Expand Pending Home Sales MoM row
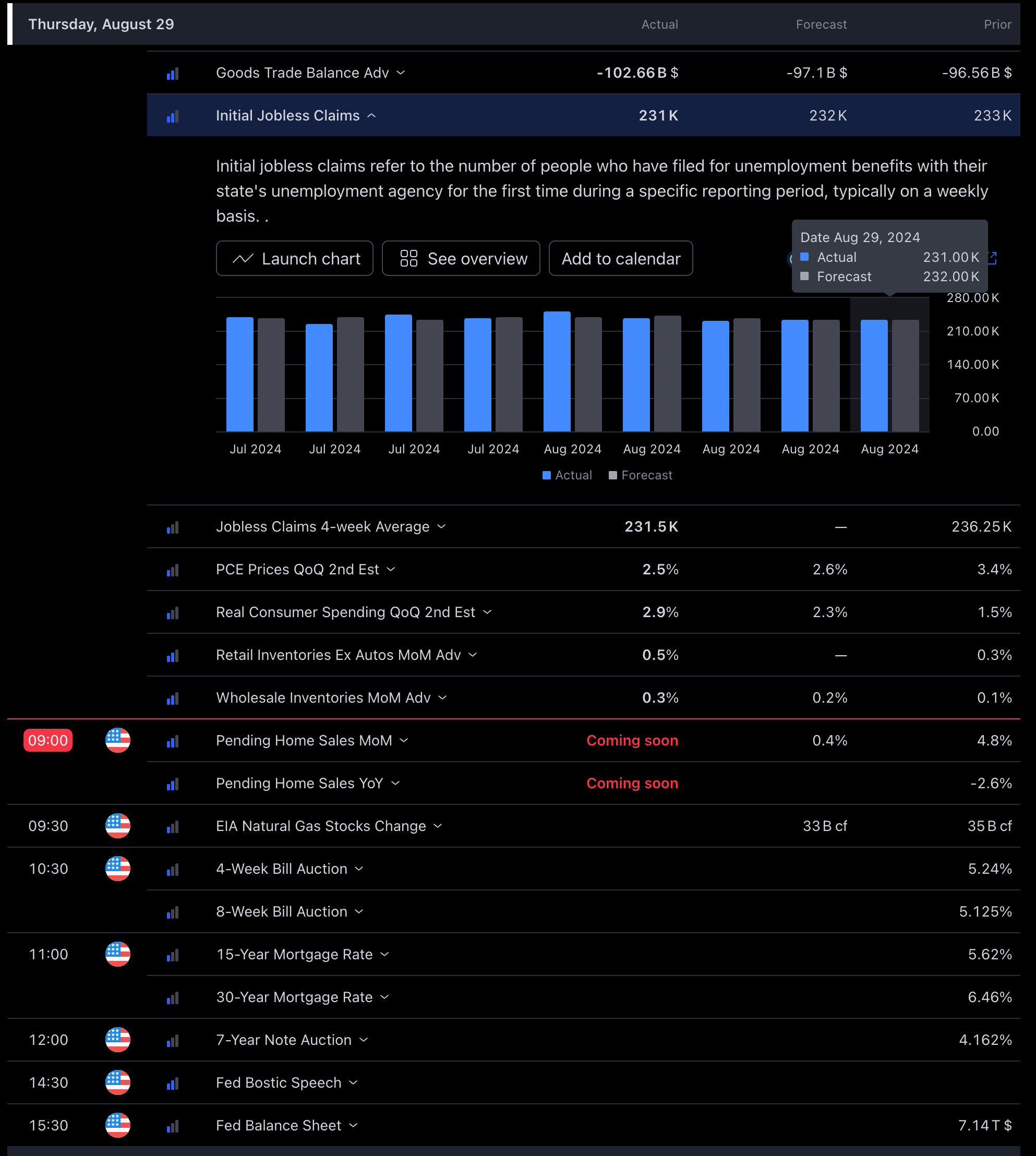Screen dimensions: 1036x1156 point(404,740)
